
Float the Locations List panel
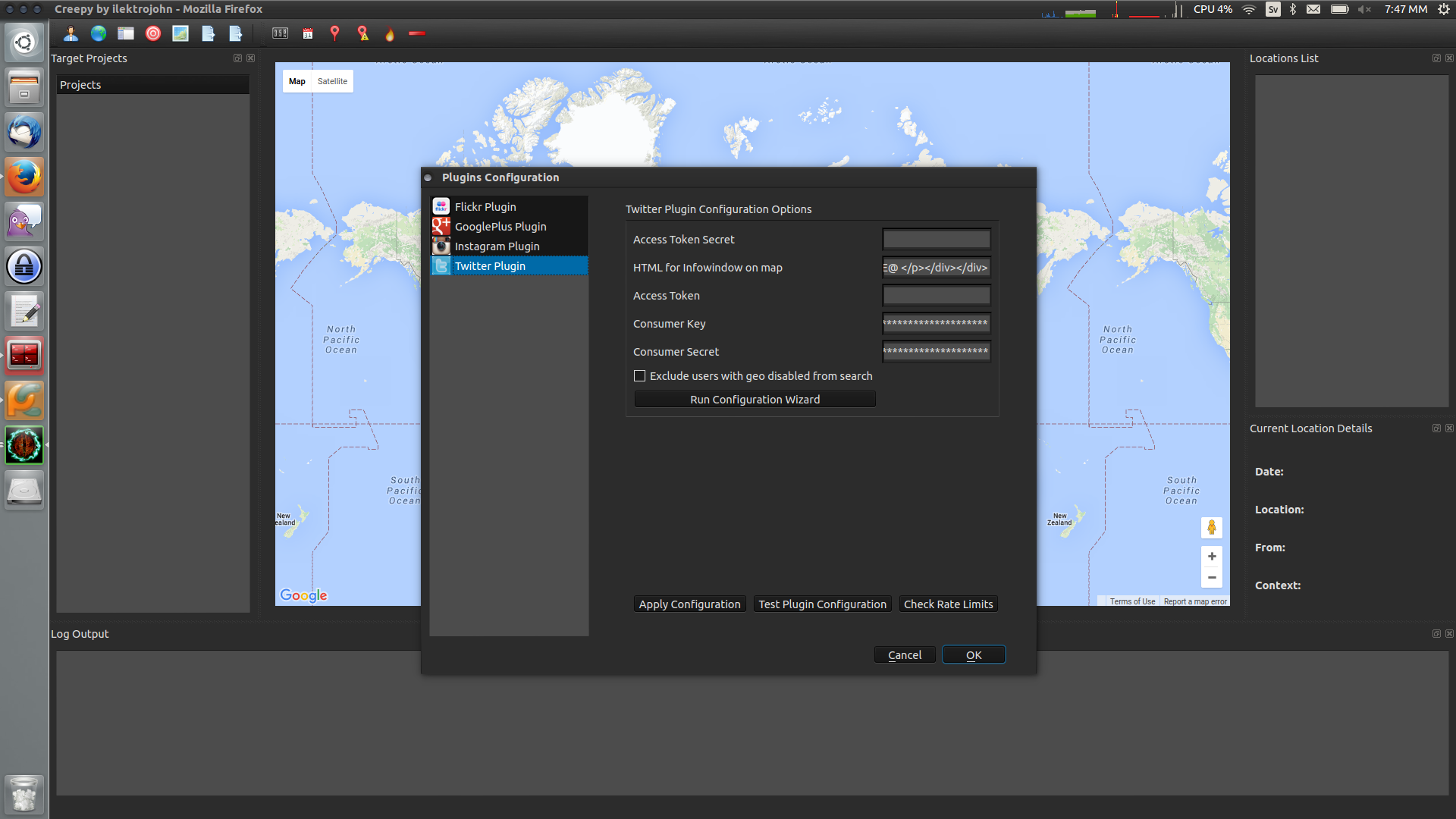[1436, 58]
